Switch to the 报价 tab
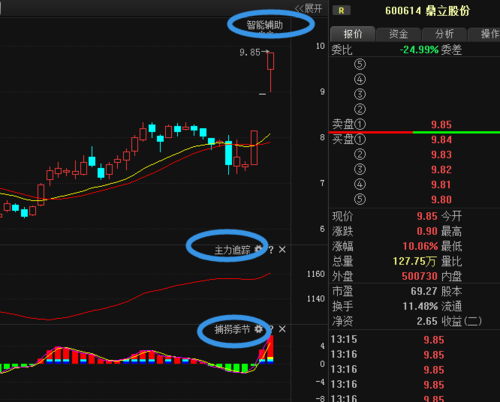The image size is (500, 402). [x=353, y=34]
